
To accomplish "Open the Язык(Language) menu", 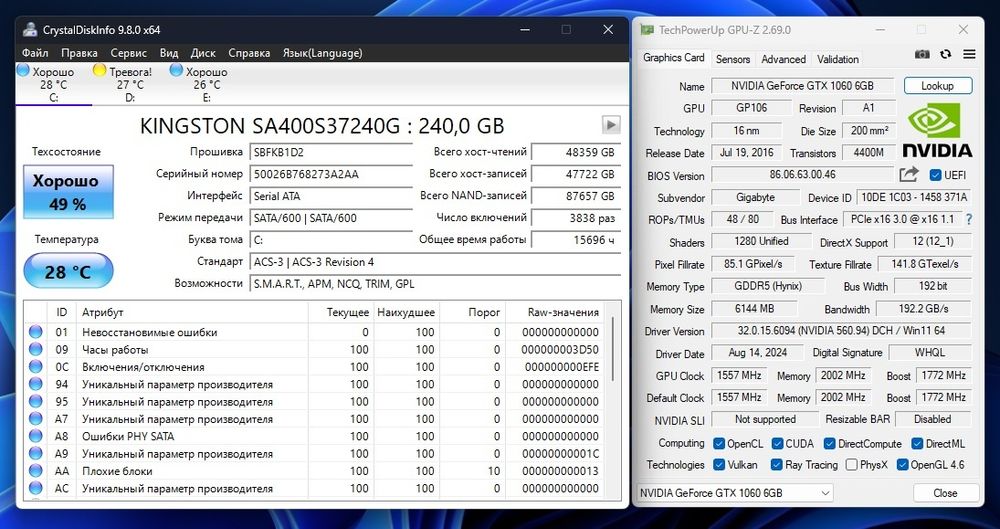I will click(322, 53).
